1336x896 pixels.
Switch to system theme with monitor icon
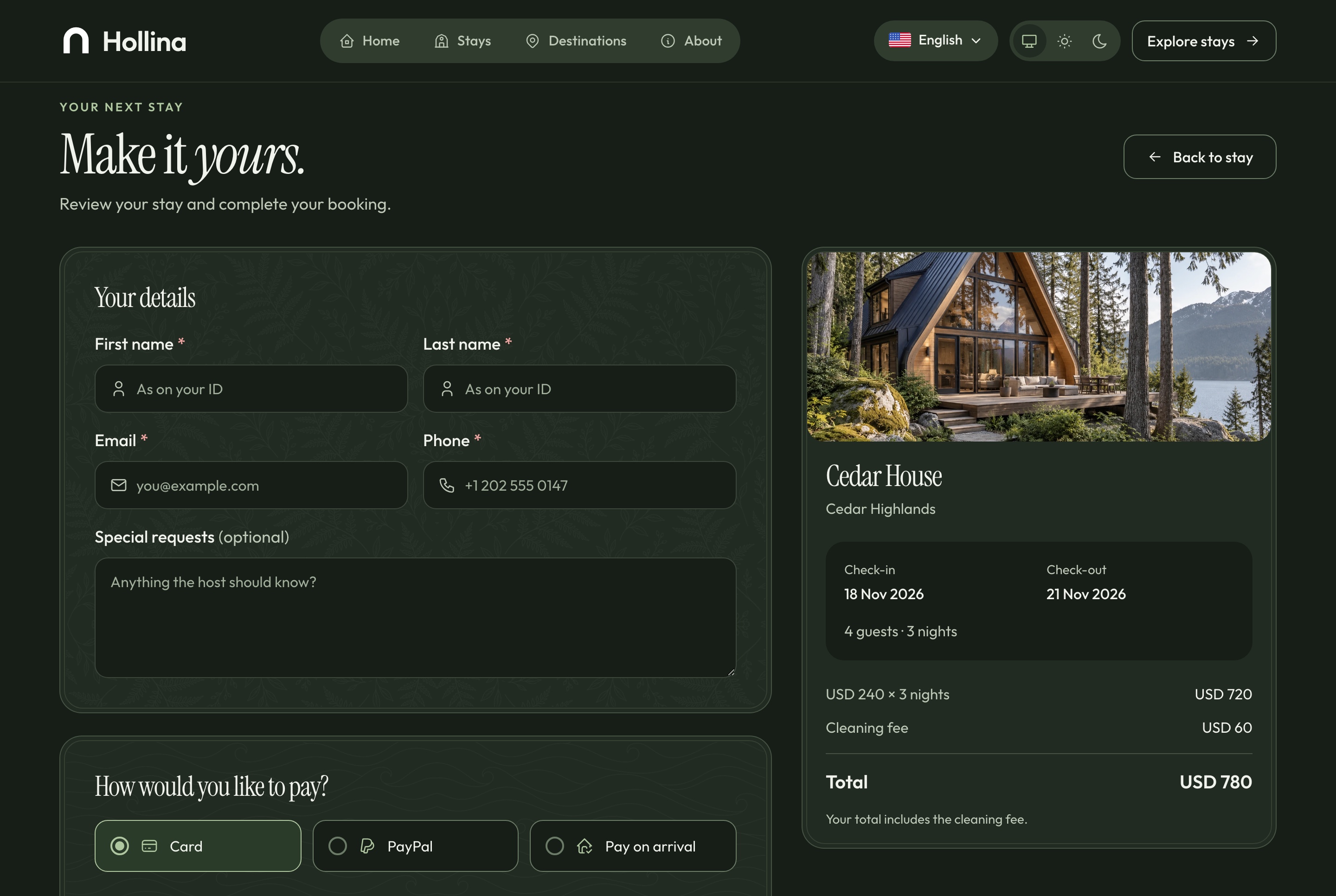tap(1029, 41)
